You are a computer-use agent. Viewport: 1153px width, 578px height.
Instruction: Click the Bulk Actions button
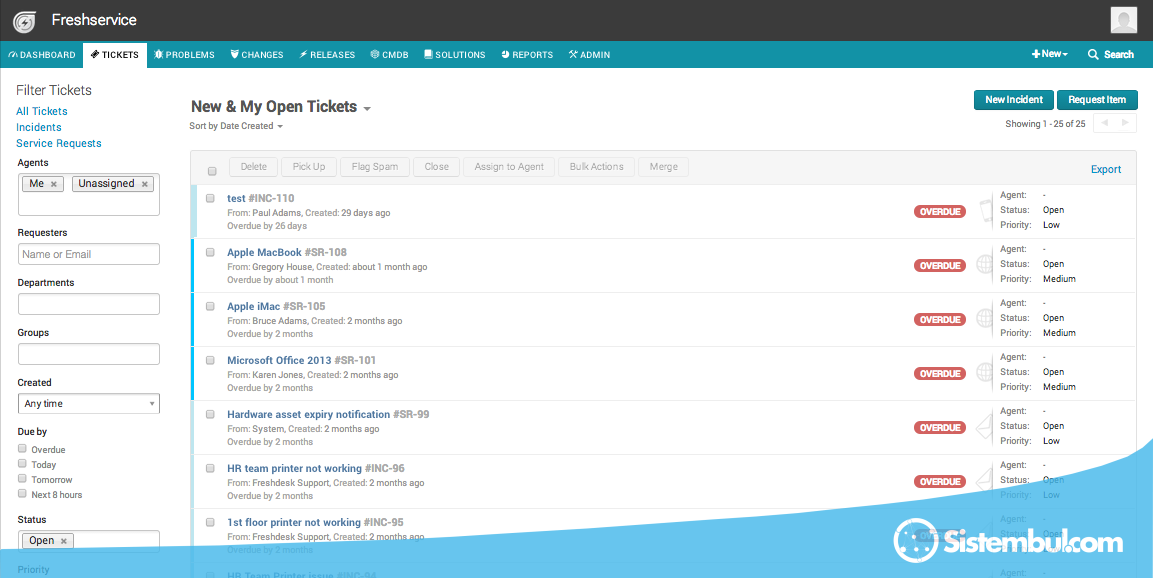point(596,167)
